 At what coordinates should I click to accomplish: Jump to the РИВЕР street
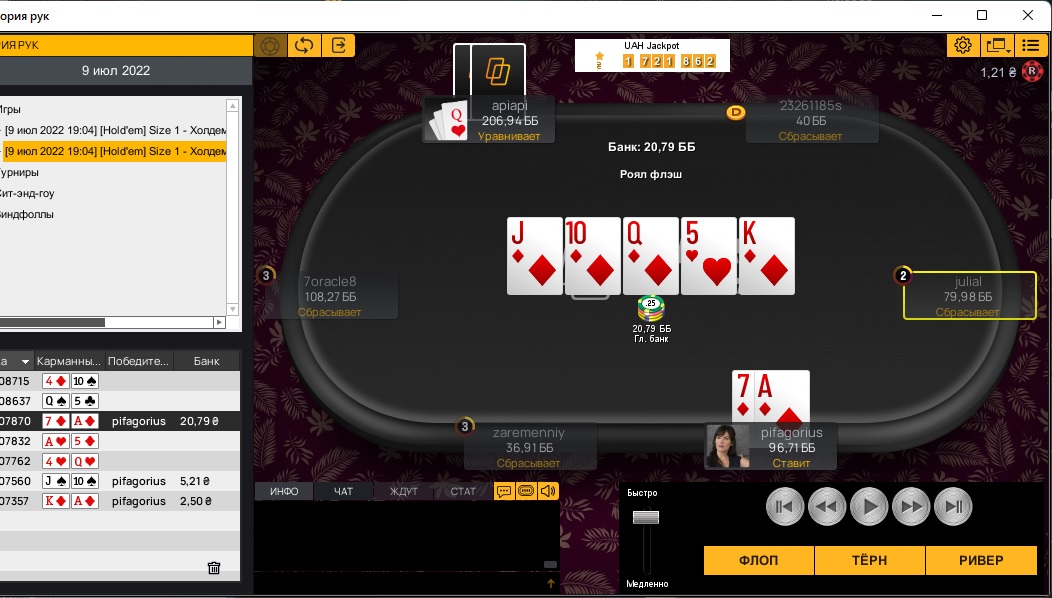[981, 560]
